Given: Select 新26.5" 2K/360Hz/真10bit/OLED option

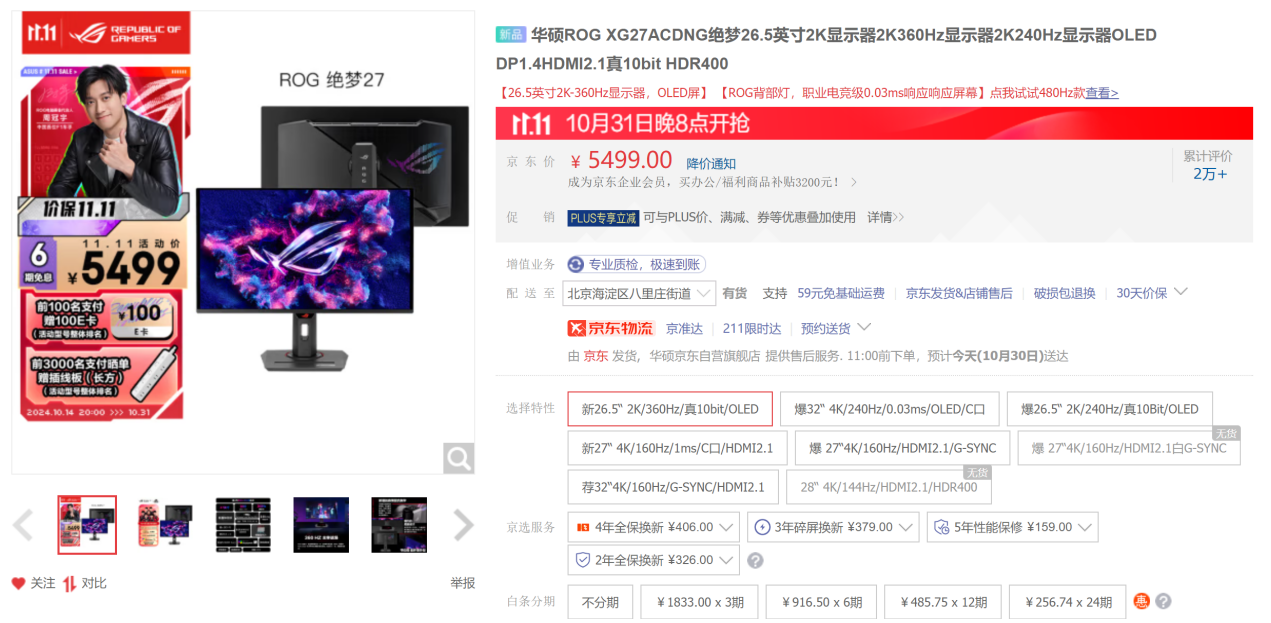Looking at the screenshot, I should pos(670,409).
